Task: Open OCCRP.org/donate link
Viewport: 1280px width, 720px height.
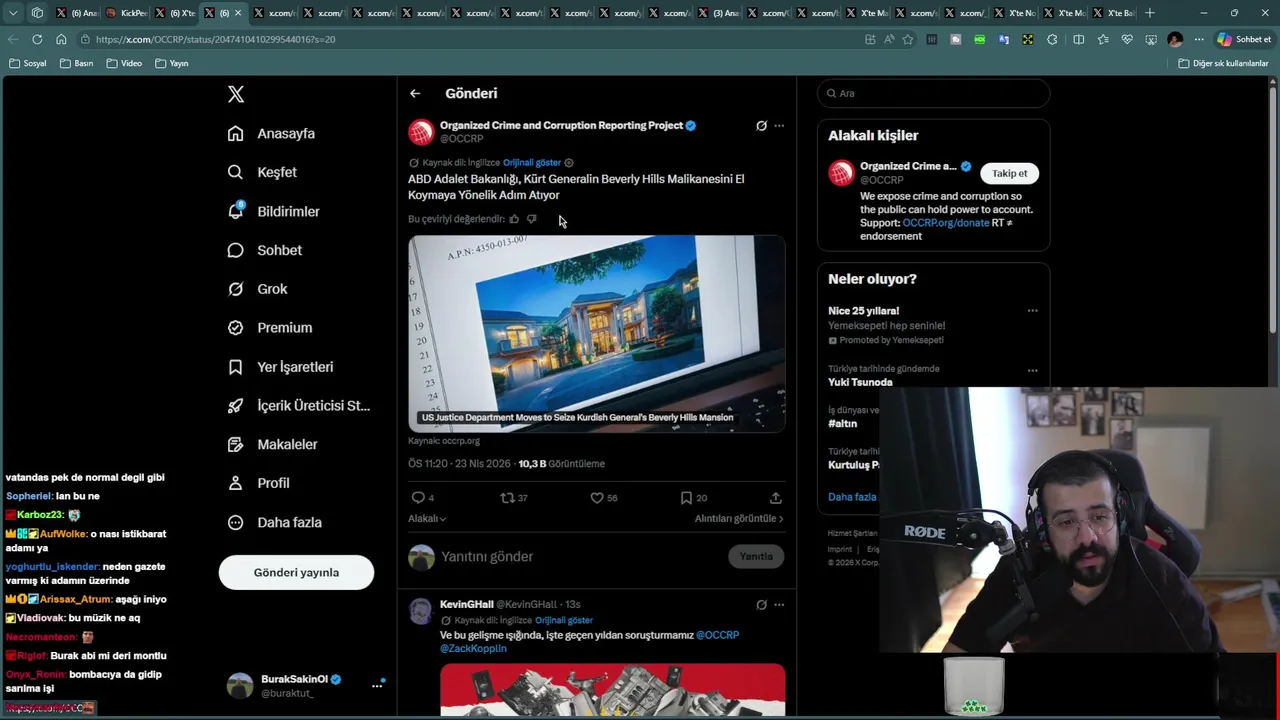Action: [x=945, y=223]
